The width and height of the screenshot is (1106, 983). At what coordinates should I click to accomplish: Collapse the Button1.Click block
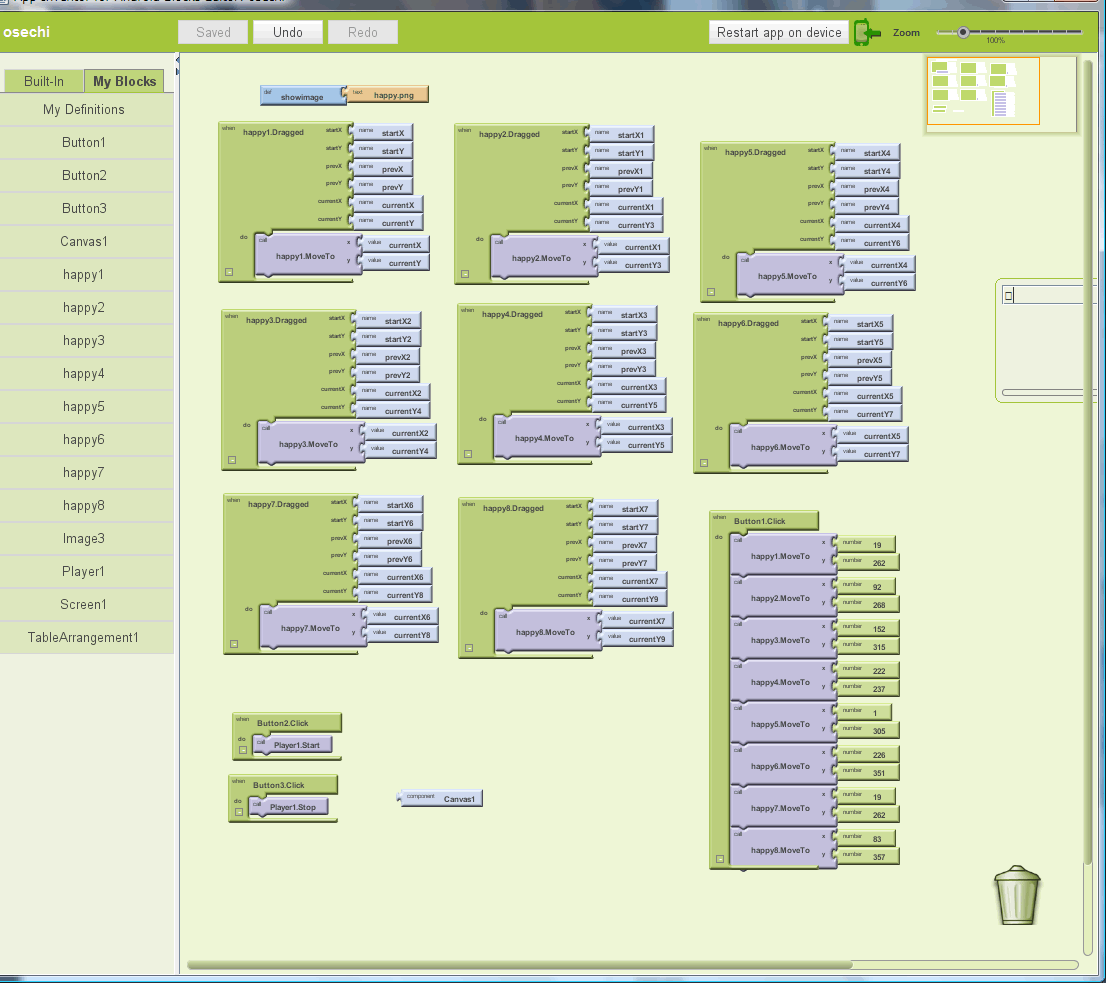click(x=719, y=859)
